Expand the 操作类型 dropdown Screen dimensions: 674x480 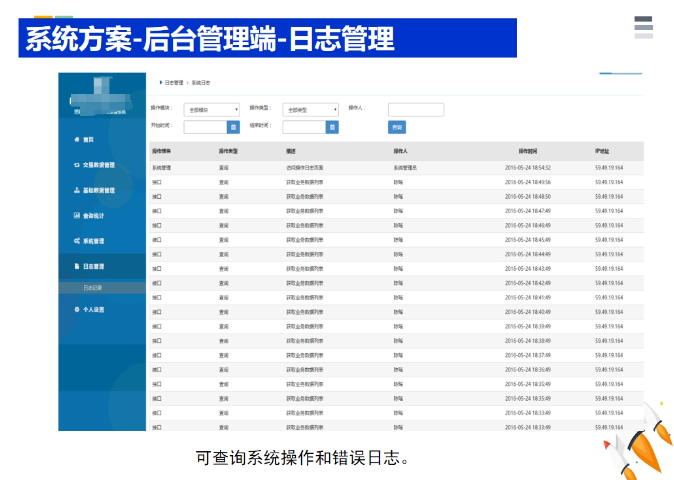(311, 109)
